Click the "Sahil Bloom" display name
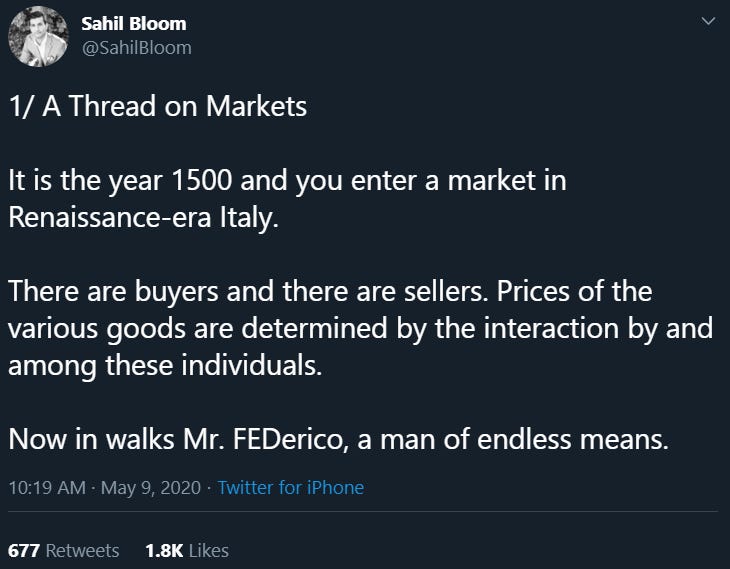Image resolution: width=730 pixels, height=569 pixels. click(133, 23)
